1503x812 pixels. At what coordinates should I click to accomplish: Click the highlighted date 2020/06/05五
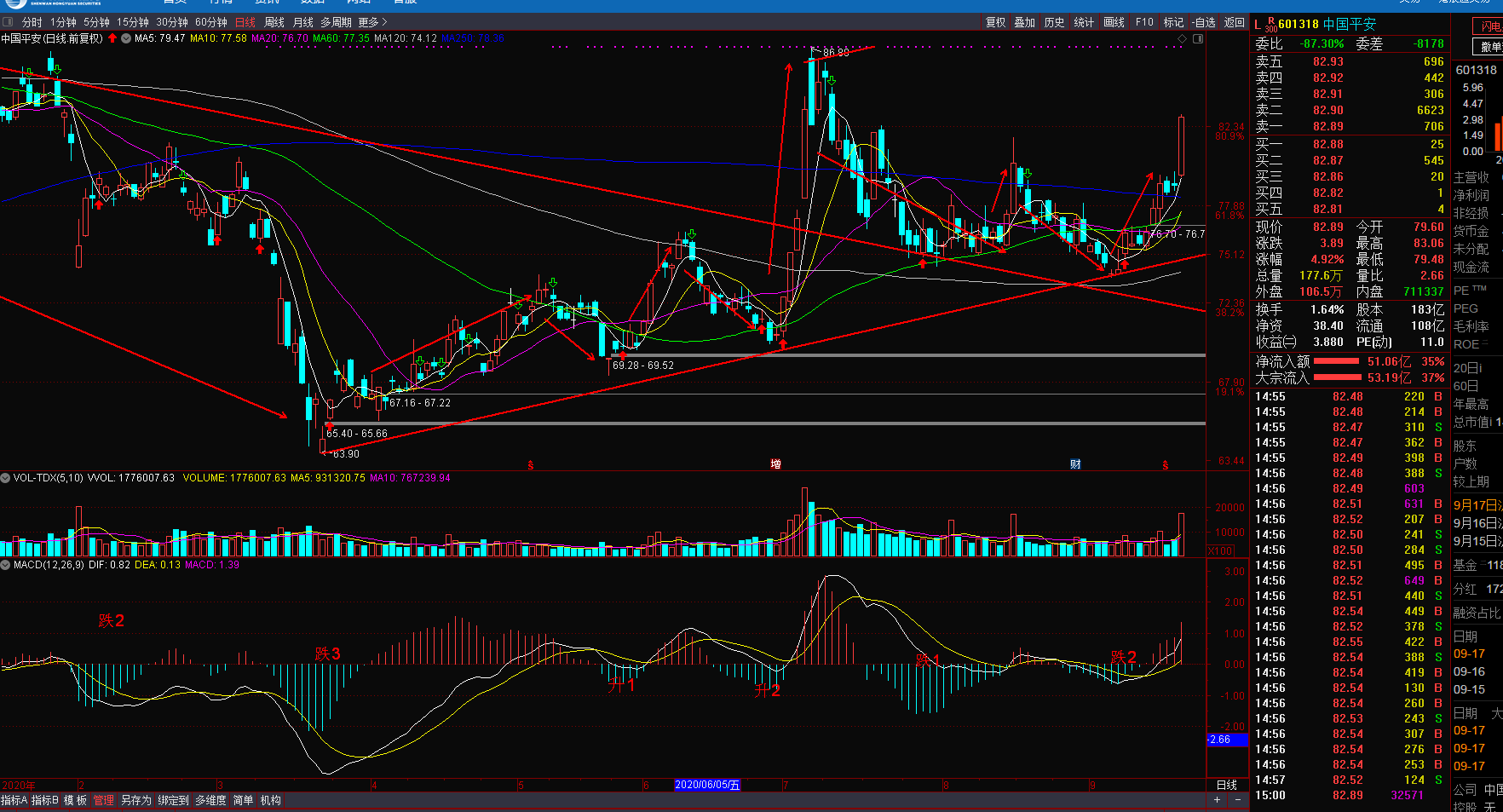[707, 785]
